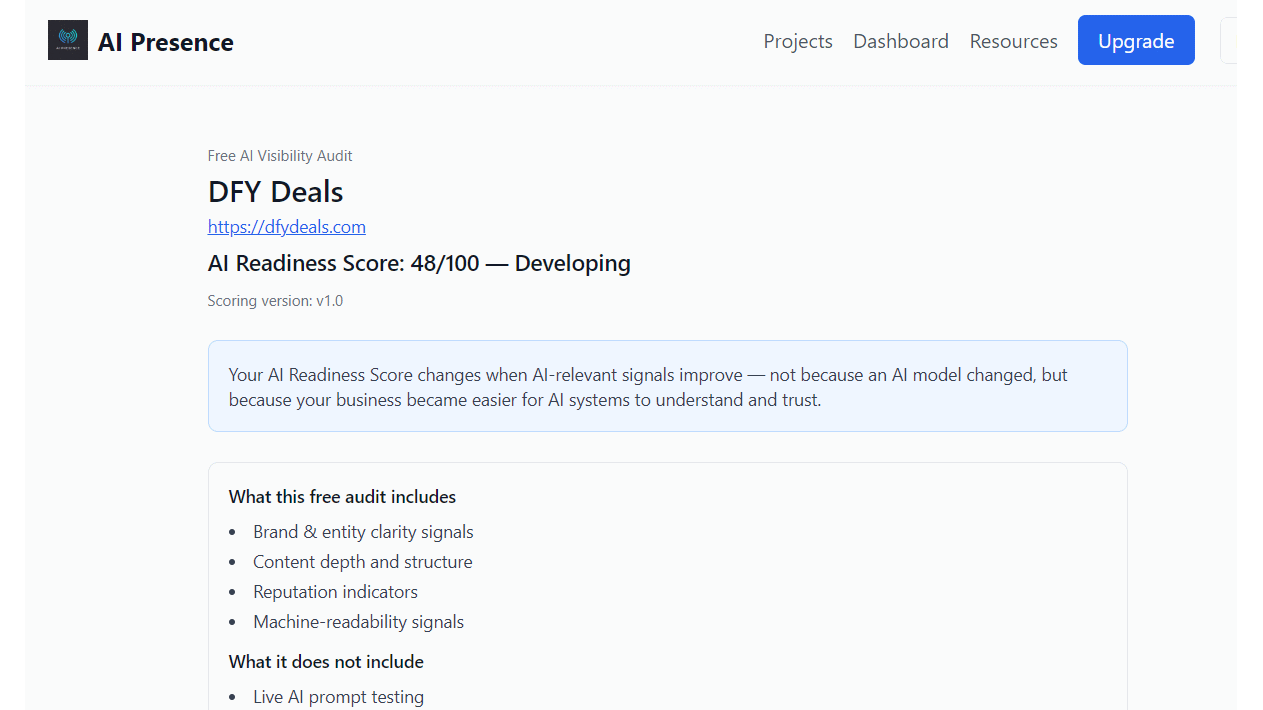The height and width of the screenshot is (710, 1263).
Task: Click the Content depth and structure item
Action: point(363,562)
